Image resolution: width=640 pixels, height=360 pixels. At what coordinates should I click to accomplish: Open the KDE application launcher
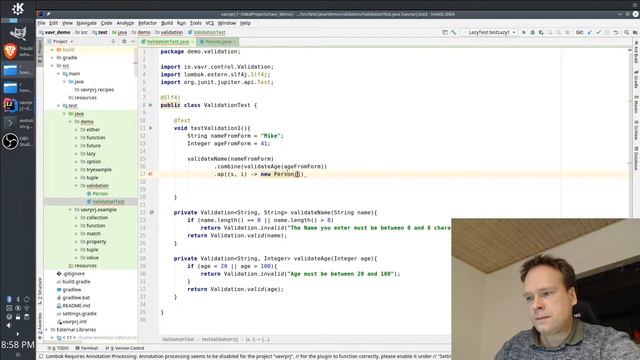tap(18, 8)
